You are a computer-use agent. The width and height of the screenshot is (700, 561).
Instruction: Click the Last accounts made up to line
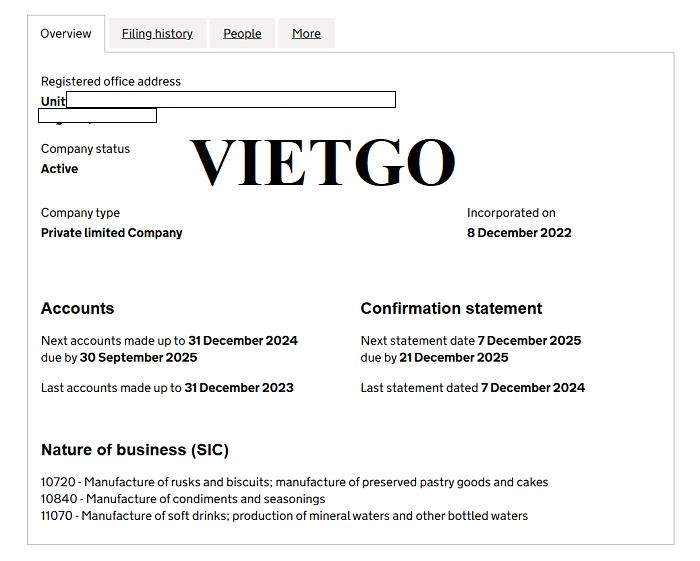click(167, 387)
